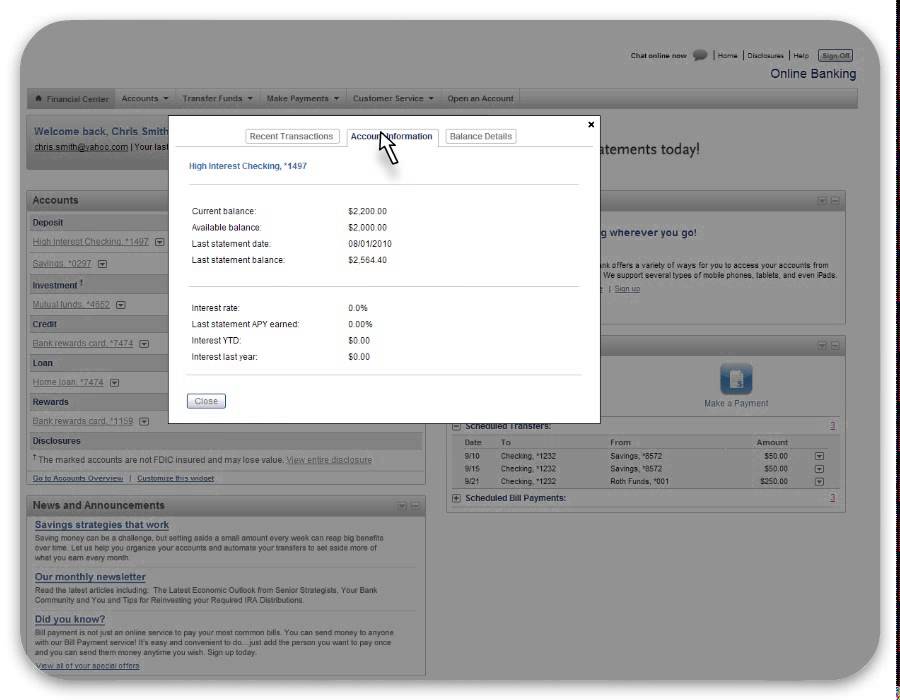Open dropdown icon next to Savings *0297
Viewport: 900px width, 700px height.
(x=102, y=264)
